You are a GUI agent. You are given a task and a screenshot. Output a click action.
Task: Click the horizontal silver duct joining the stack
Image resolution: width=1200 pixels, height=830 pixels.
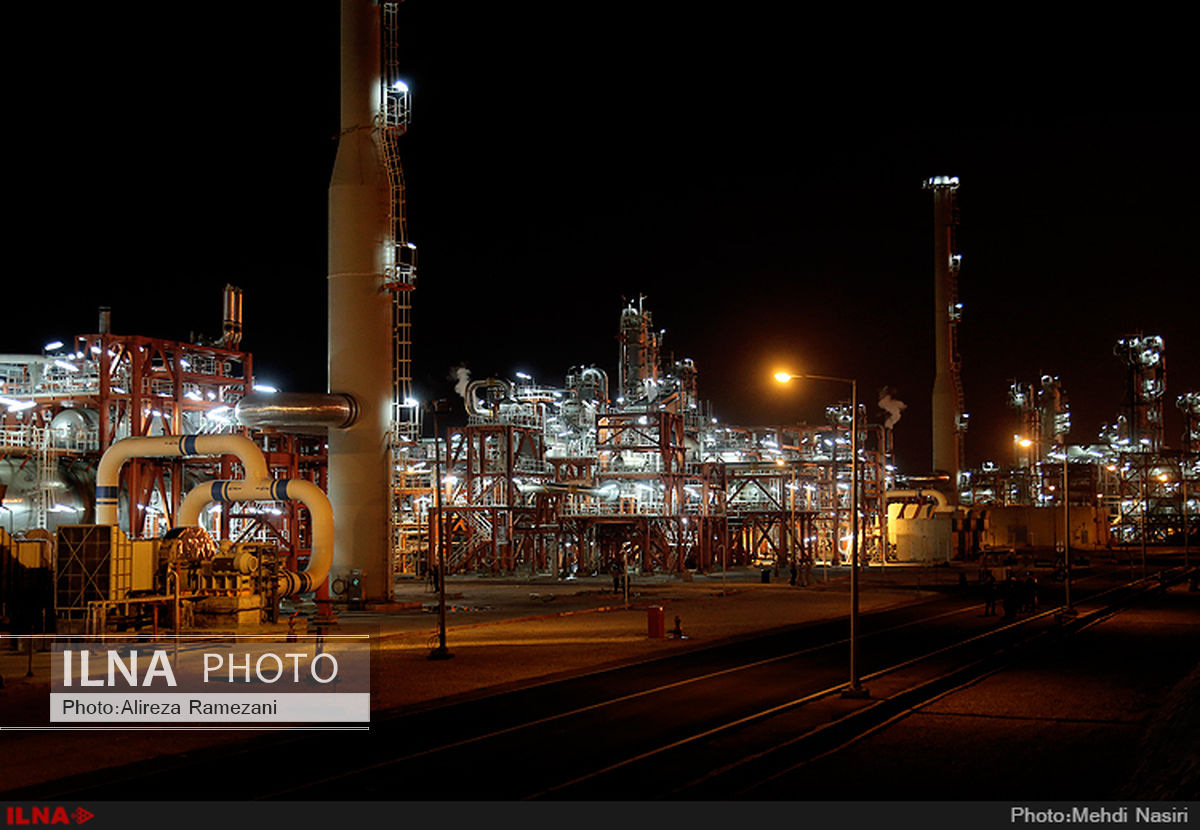click(297, 411)
